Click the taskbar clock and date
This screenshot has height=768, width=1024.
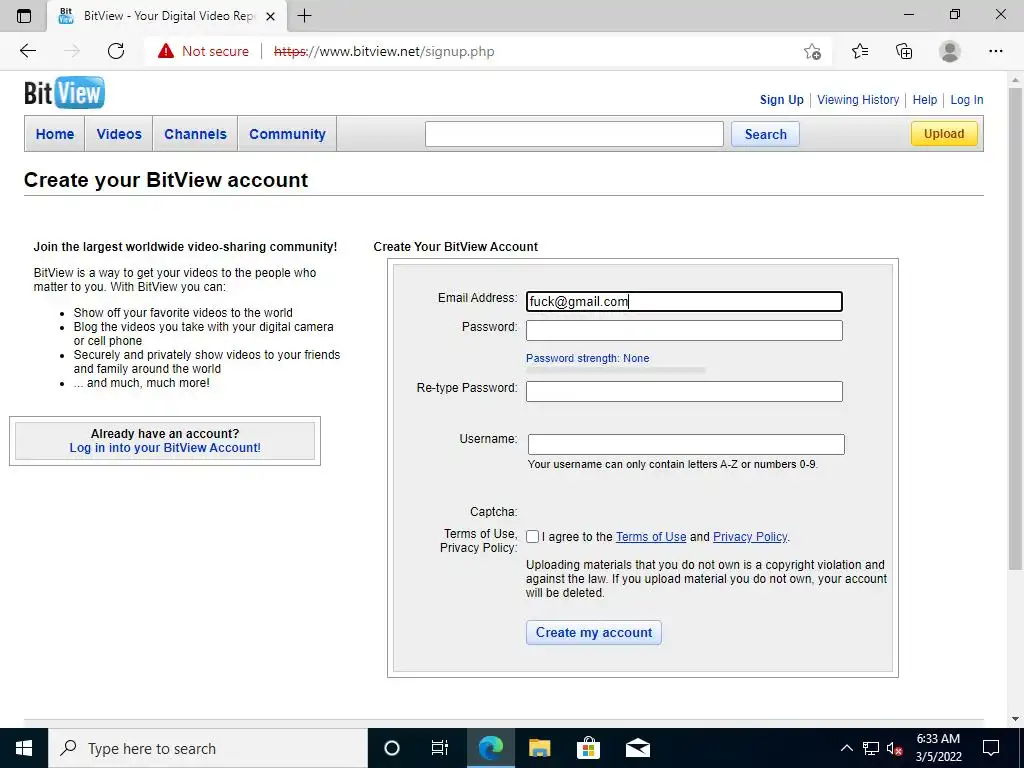pyautogui.click(x=938, y=748)
